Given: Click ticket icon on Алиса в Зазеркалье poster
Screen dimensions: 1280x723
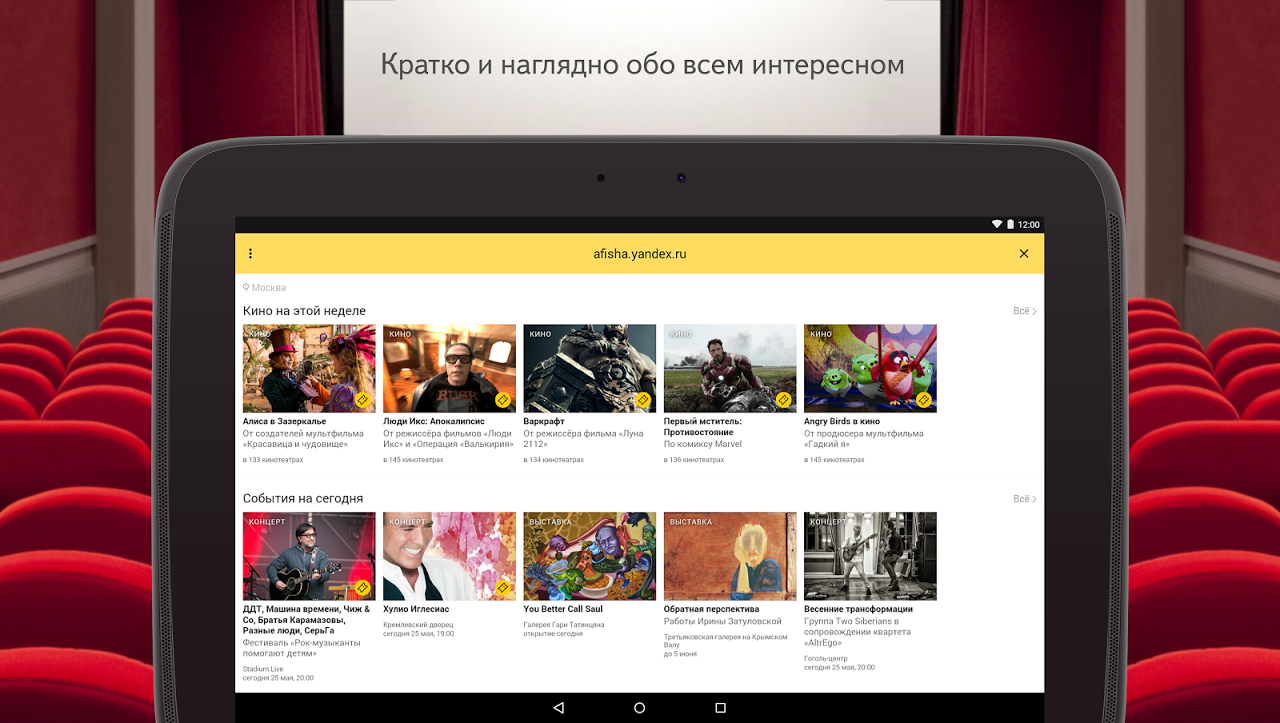Looking at the screenshot, I should click(362, 399).
